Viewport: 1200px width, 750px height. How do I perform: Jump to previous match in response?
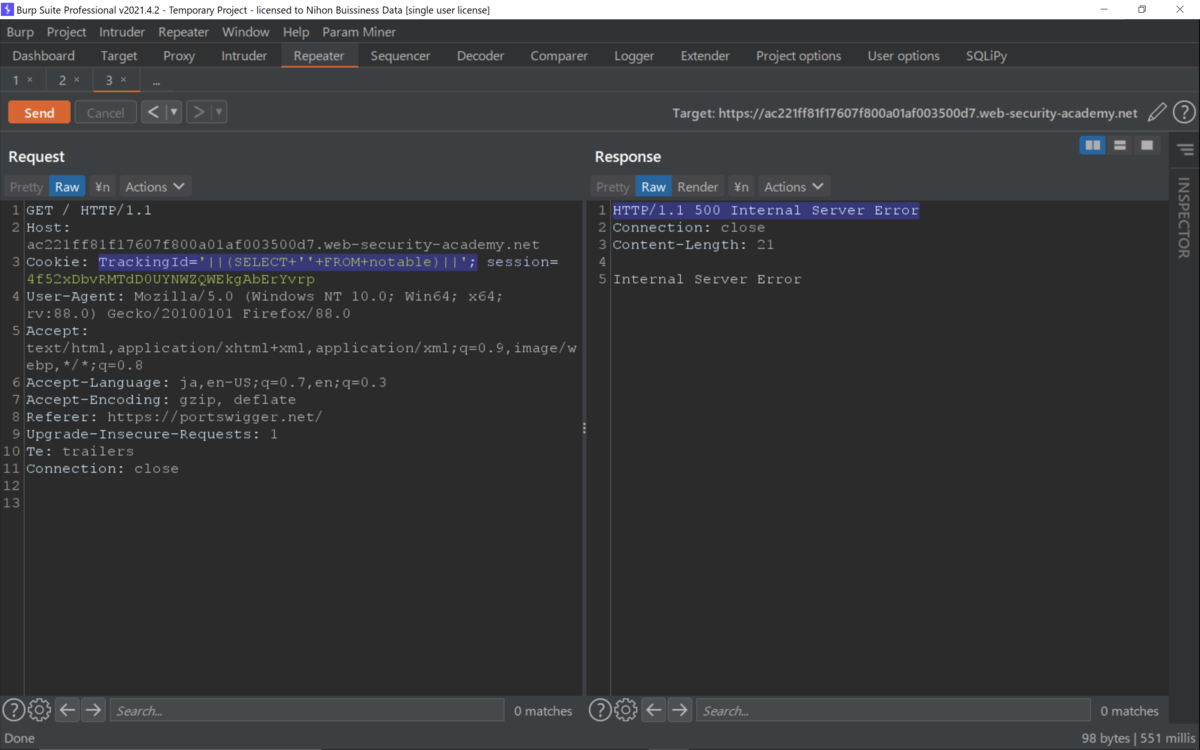[x=653, y=710]
